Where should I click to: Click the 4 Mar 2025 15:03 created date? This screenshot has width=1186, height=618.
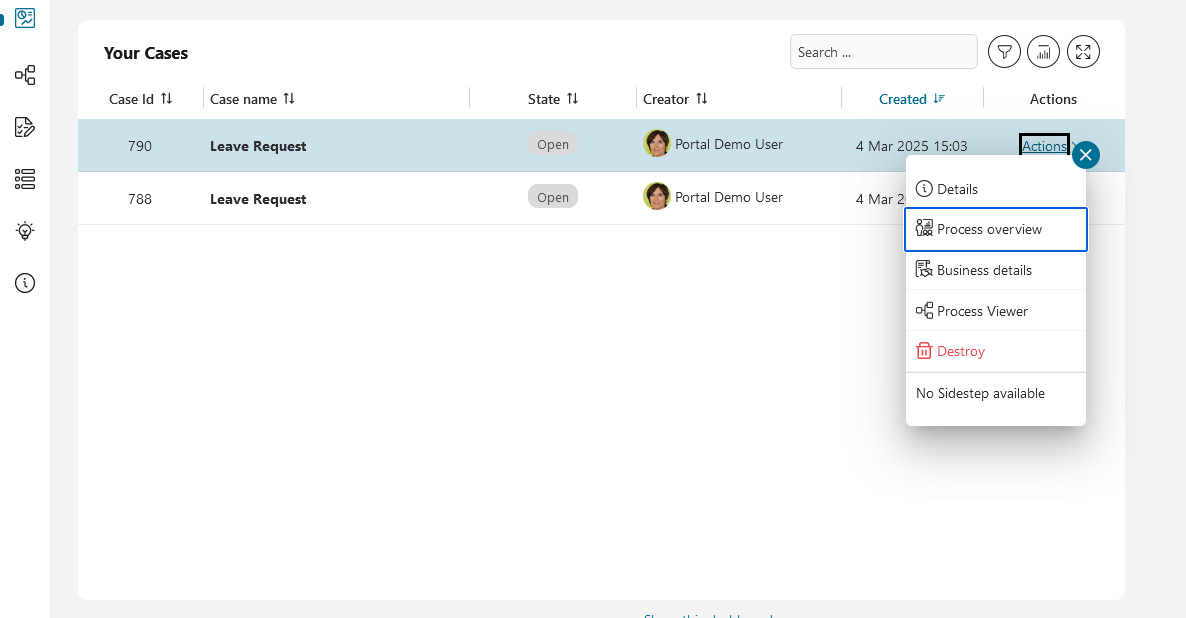point(911,146)
